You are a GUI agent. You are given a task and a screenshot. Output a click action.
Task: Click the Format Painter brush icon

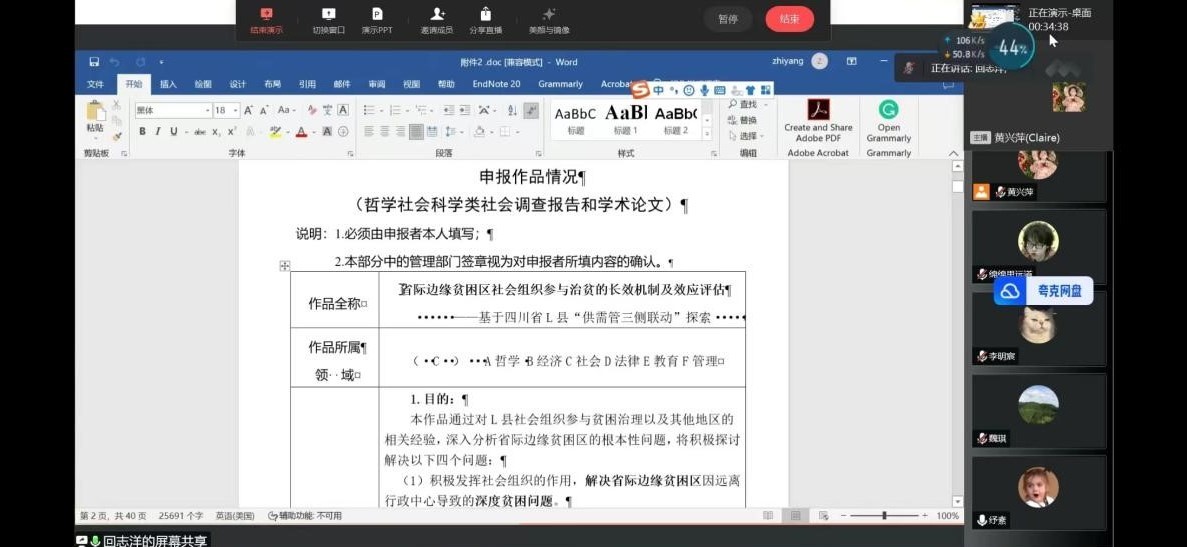pyautogui.click(x=117, y=136)
